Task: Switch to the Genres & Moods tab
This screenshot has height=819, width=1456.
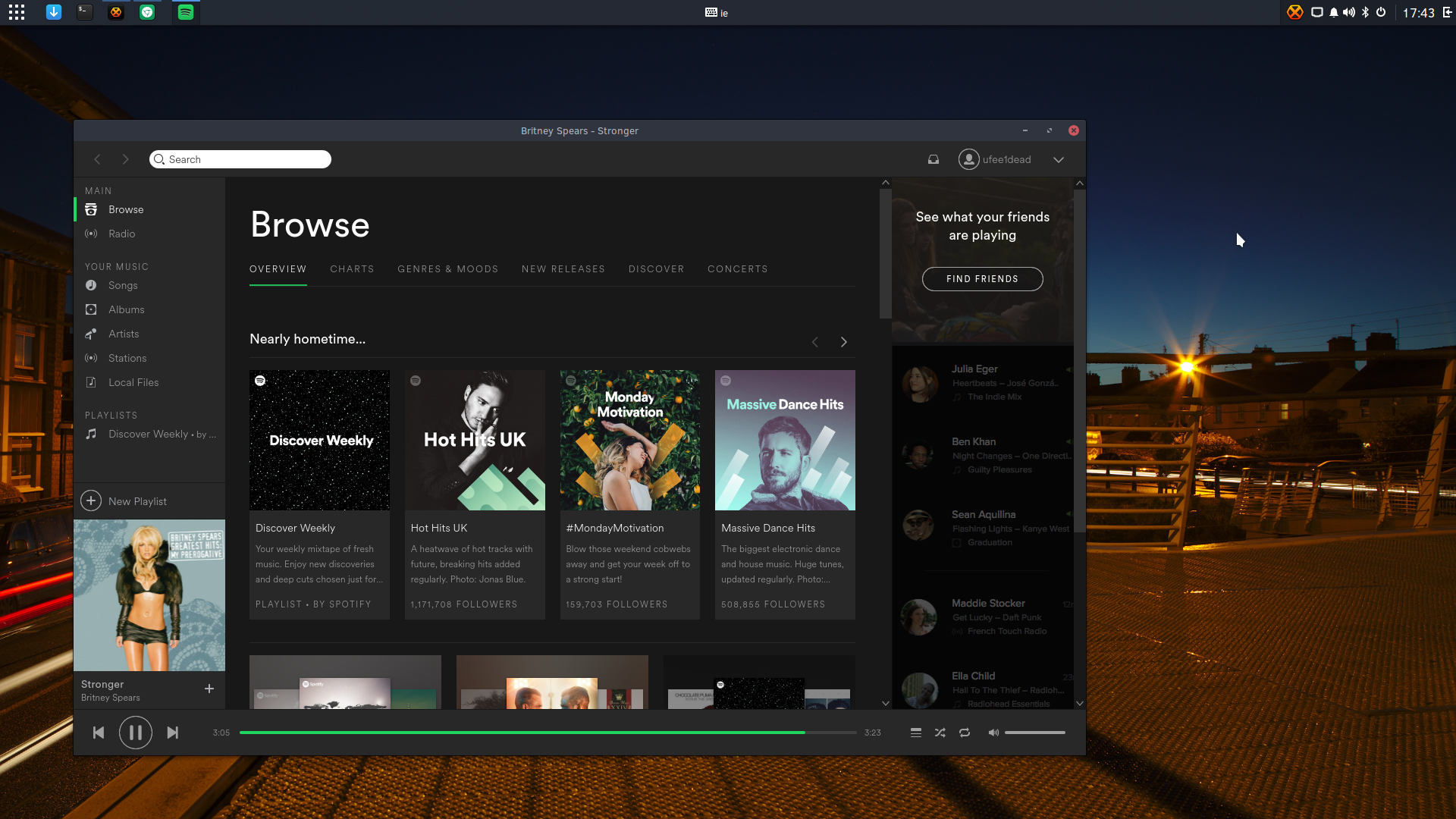Action: [448, 269]
